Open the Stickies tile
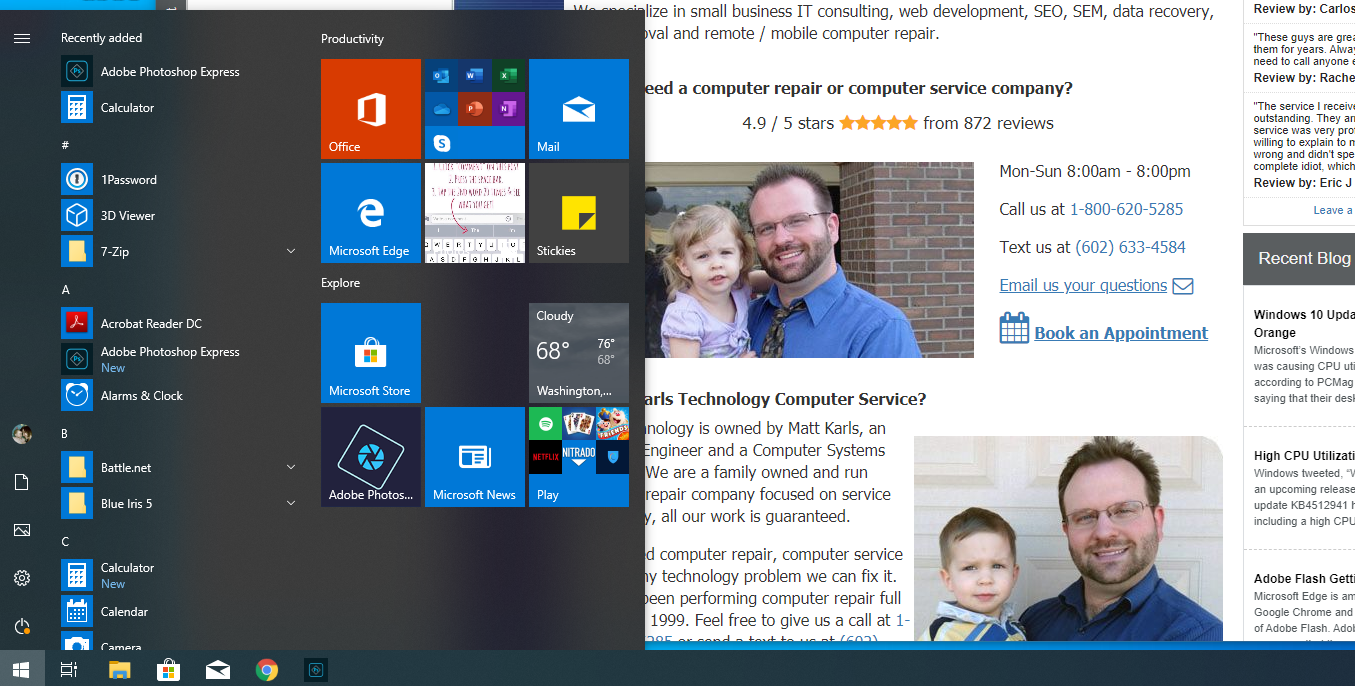This screenshot has height=686, width=1355. (579, 211)
